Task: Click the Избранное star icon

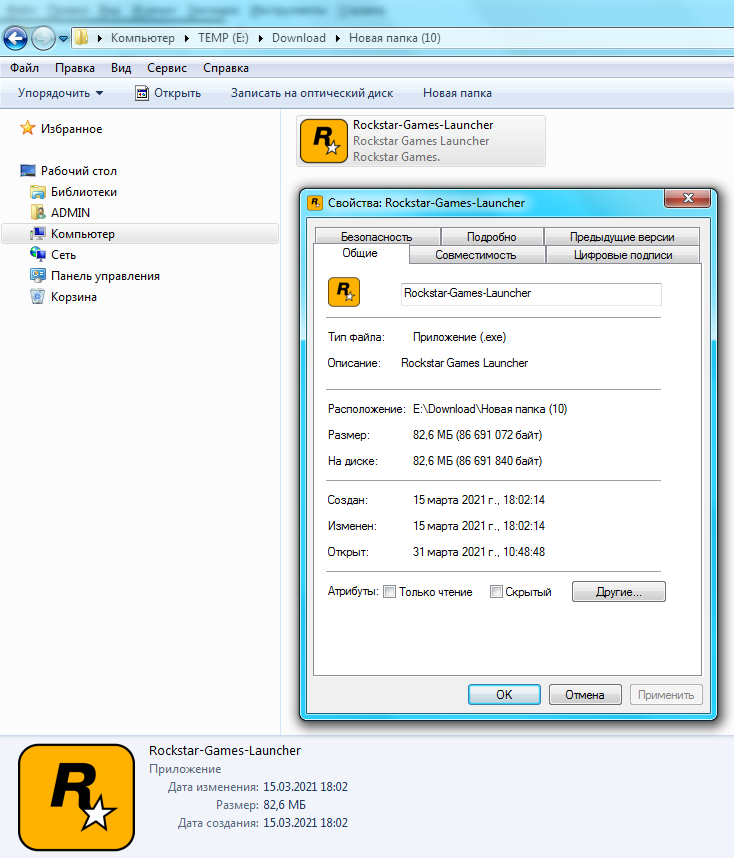Action: point(27,128)
